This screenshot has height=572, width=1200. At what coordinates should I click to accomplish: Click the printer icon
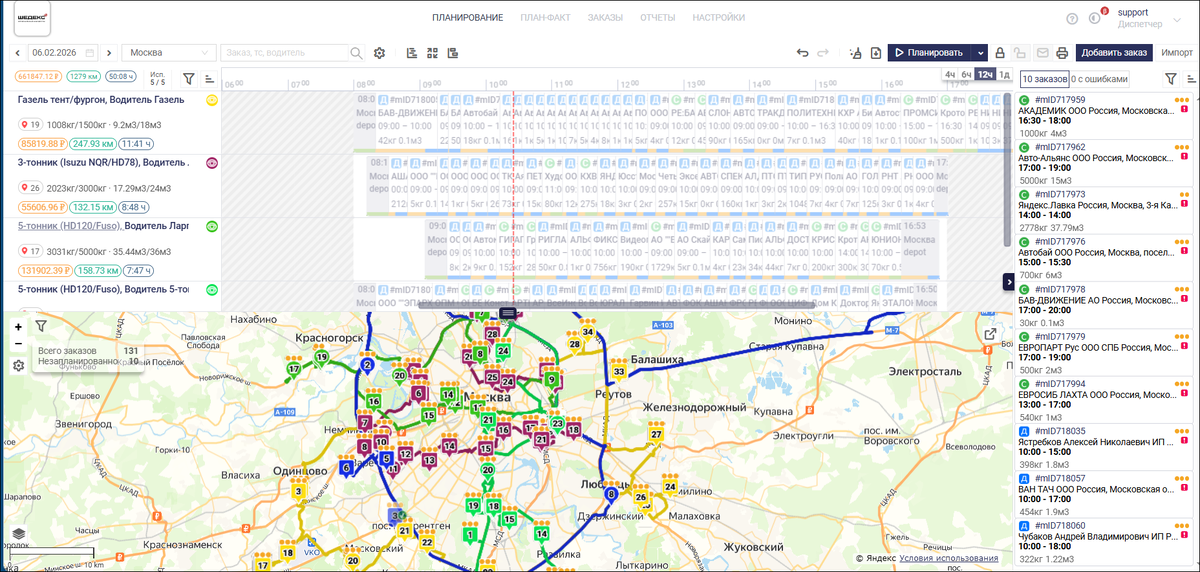coord(1062,53)
